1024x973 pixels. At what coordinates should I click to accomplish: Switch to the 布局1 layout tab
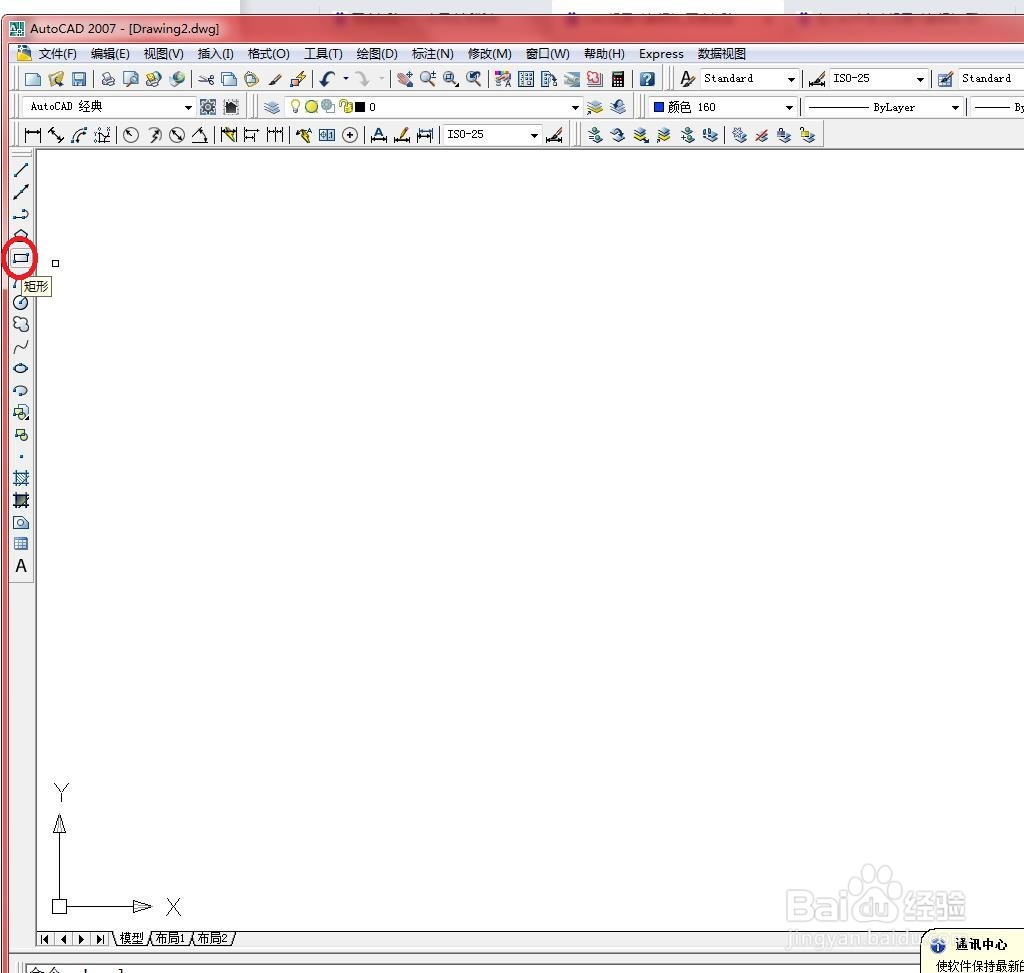[x=170, y=938]
